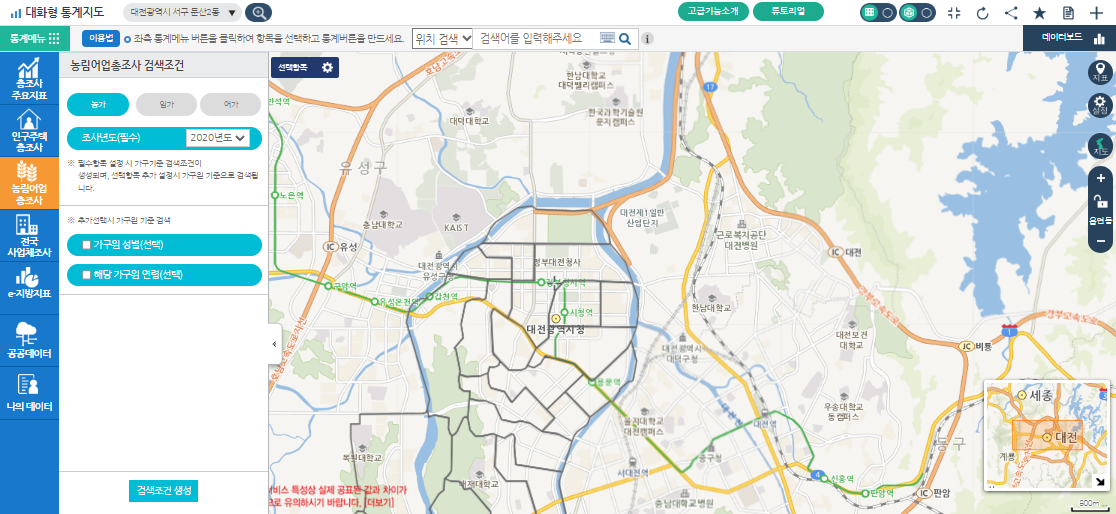Click the 인구주택총조사 sidebar icon

[29, 128]
